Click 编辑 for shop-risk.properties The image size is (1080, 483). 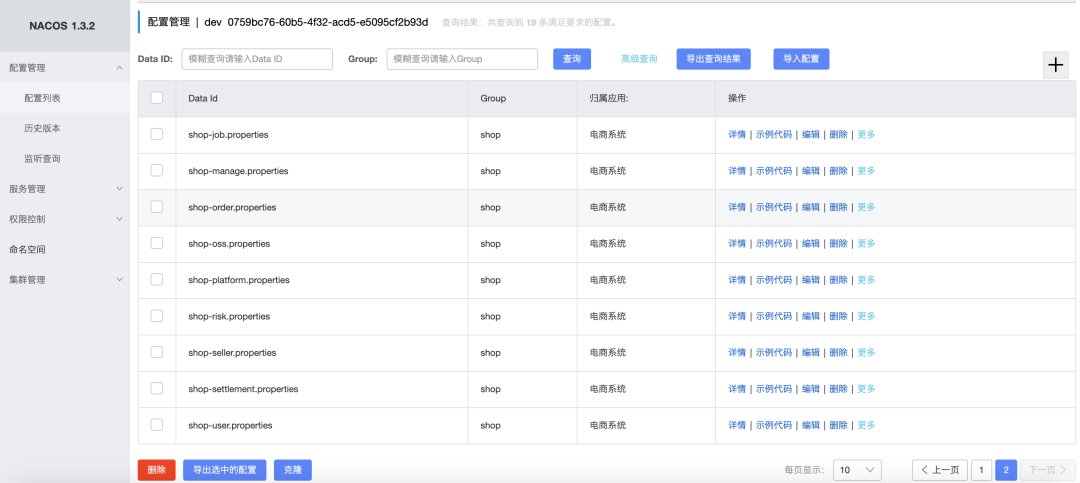click(811, 316)
